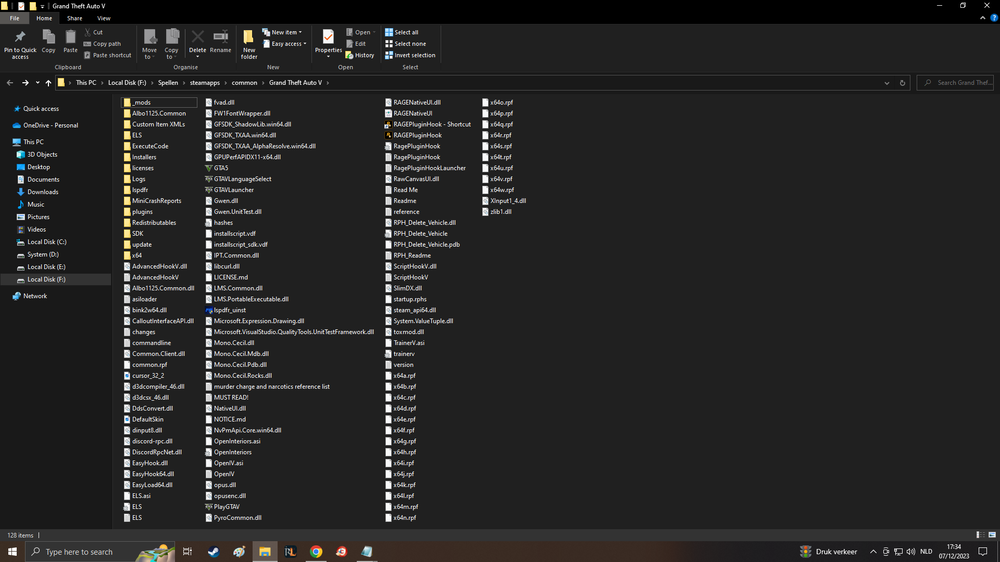Open the Copy to menu
This screenshot has width=1000, height=562.
(172, 44)
